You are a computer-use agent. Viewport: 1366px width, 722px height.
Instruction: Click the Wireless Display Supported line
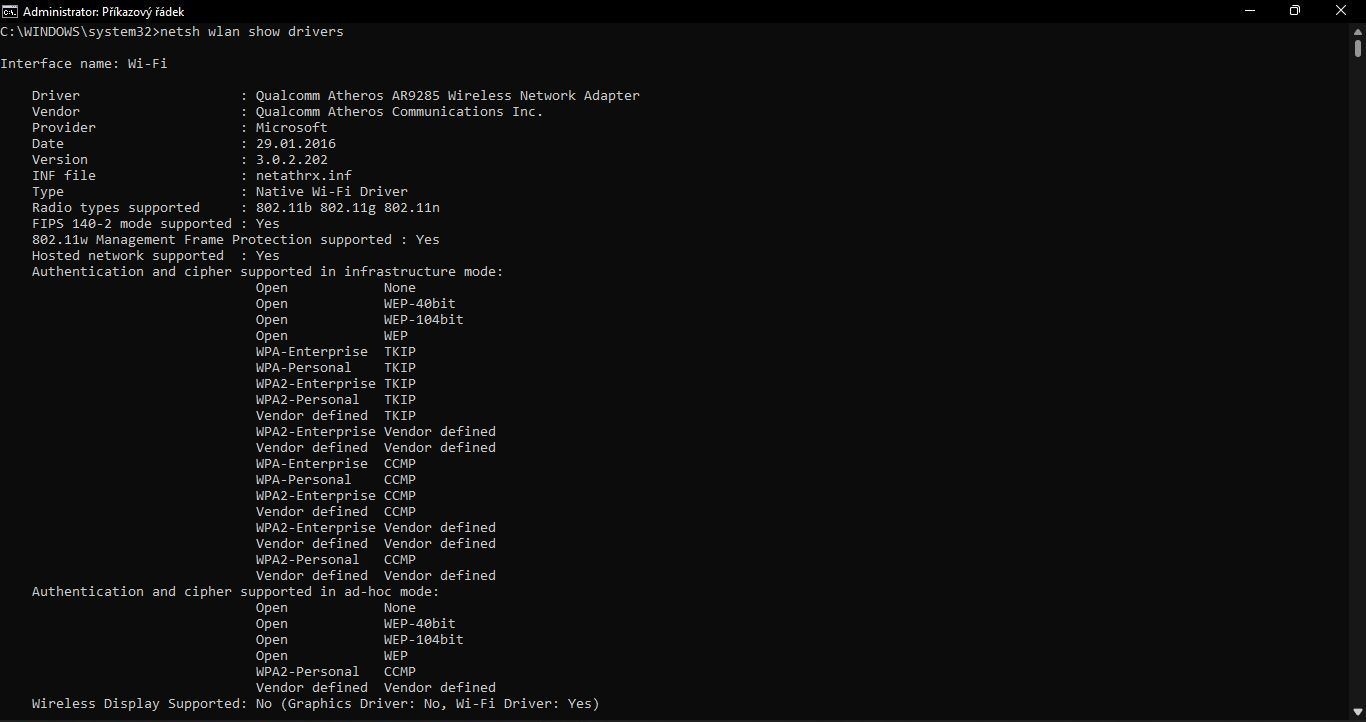pyautogui.click(x=315, y=704)
